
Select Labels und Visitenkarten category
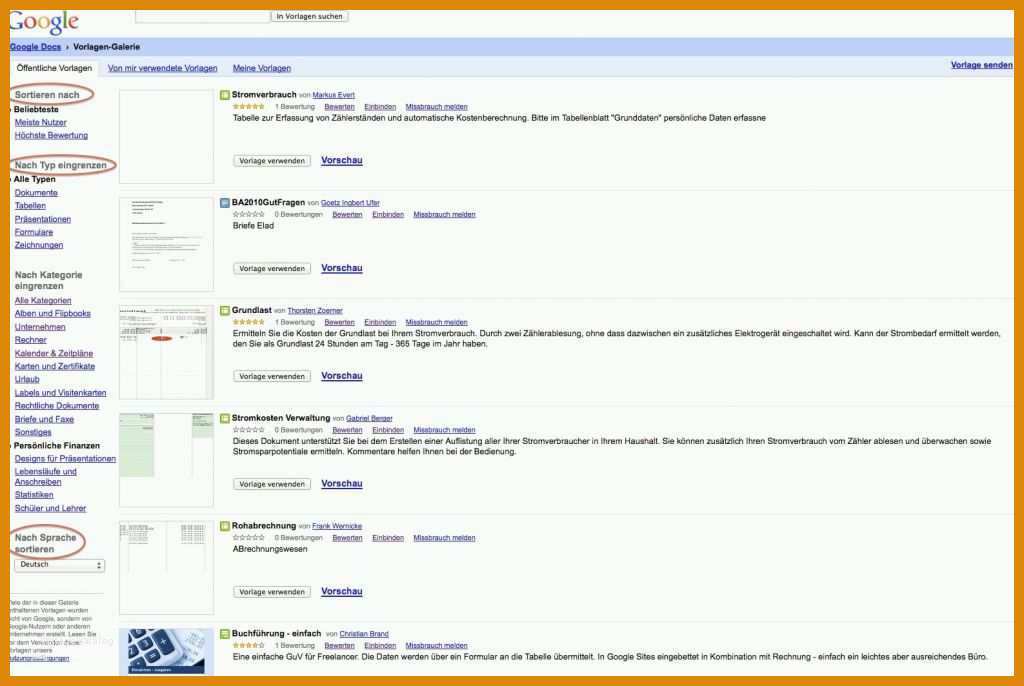(x=60, y=393)
